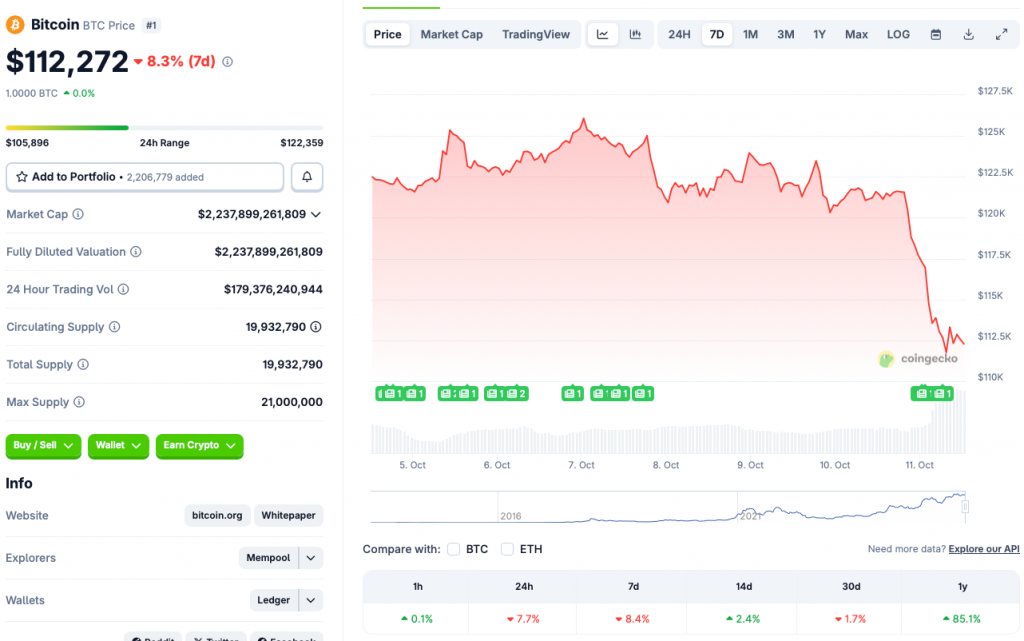The height and width of the screenshot is (641, 1024).
Task: Toggle LOG scale on the chart
Action: (x=897, y=33)
